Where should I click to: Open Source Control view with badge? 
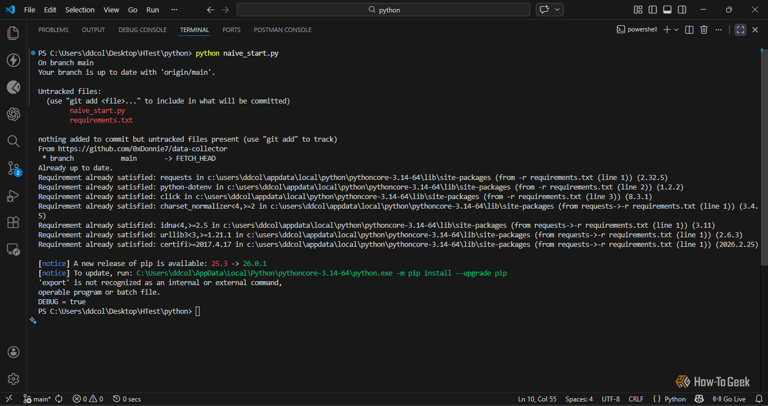coord(13,168)
